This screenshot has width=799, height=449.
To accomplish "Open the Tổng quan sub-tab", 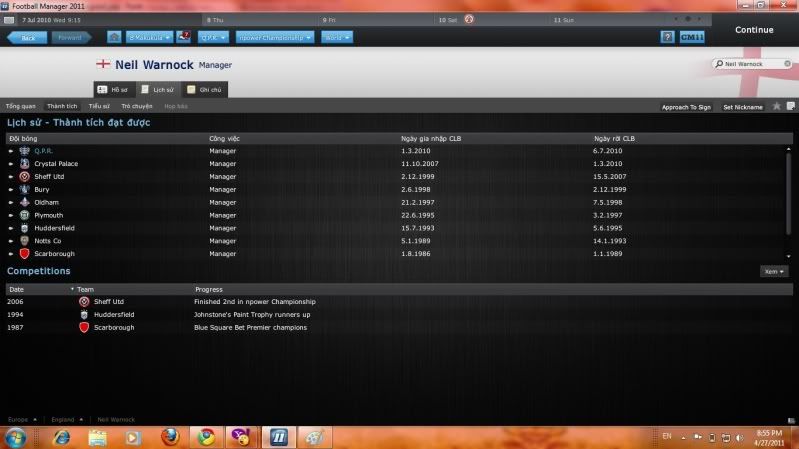I will (21, 106).
